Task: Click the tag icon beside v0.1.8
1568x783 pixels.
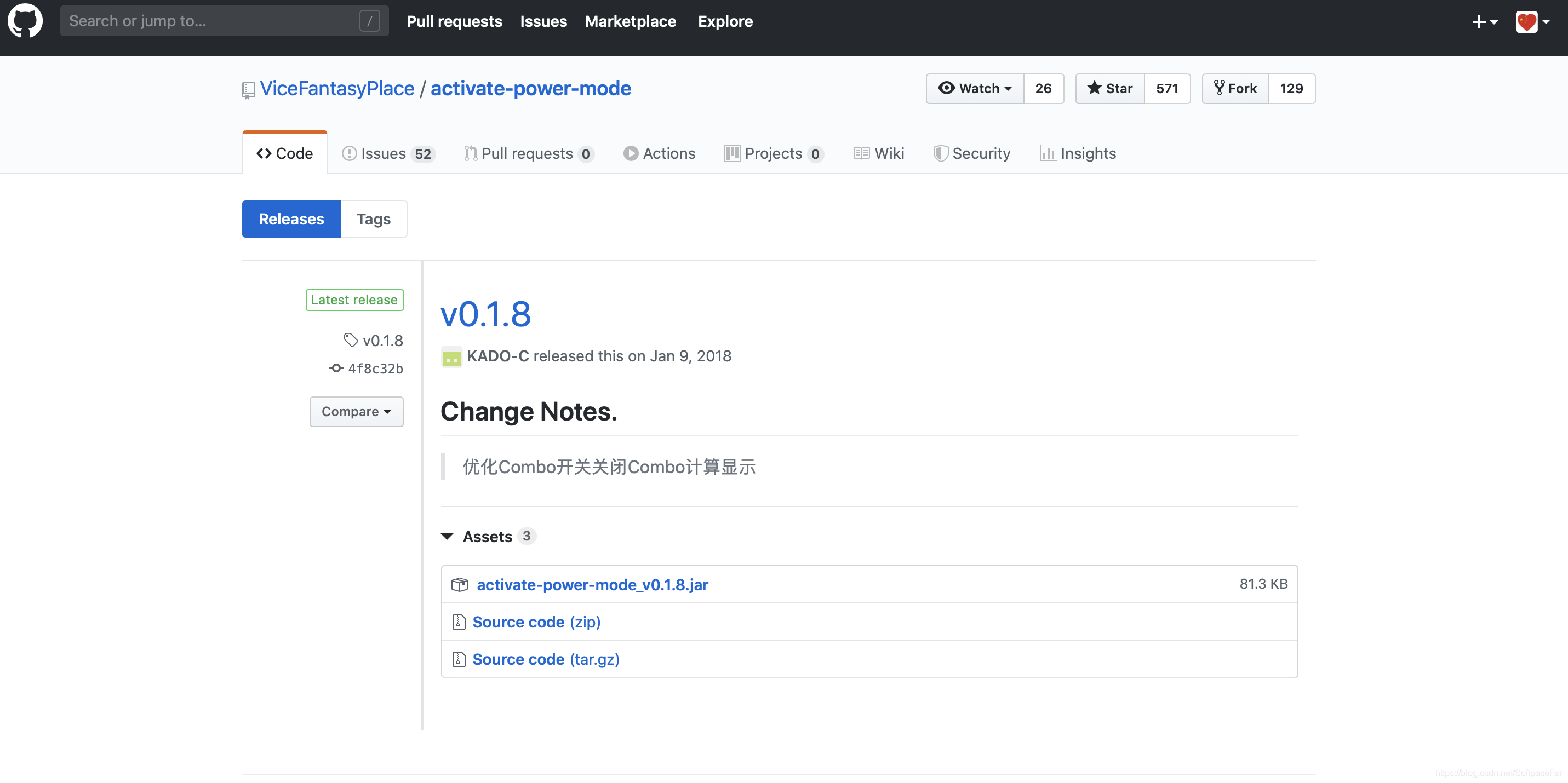Action: (351, 340)
